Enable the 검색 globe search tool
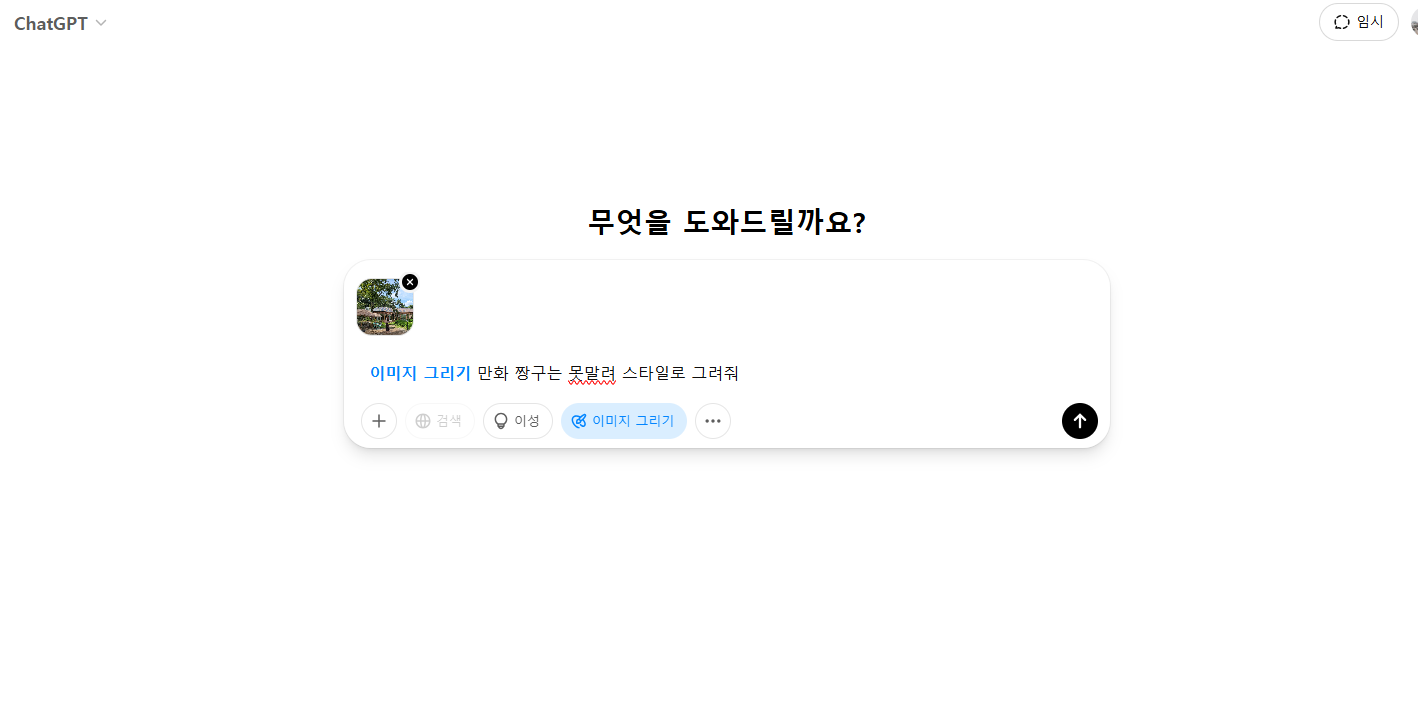1418x718 pixels. [x=440, y=421]
